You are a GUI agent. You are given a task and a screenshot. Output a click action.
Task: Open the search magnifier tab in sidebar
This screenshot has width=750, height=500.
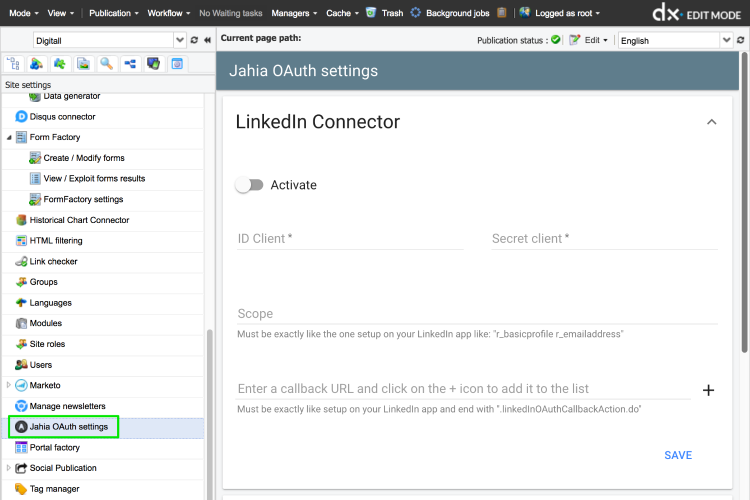[x=106, y=64]
